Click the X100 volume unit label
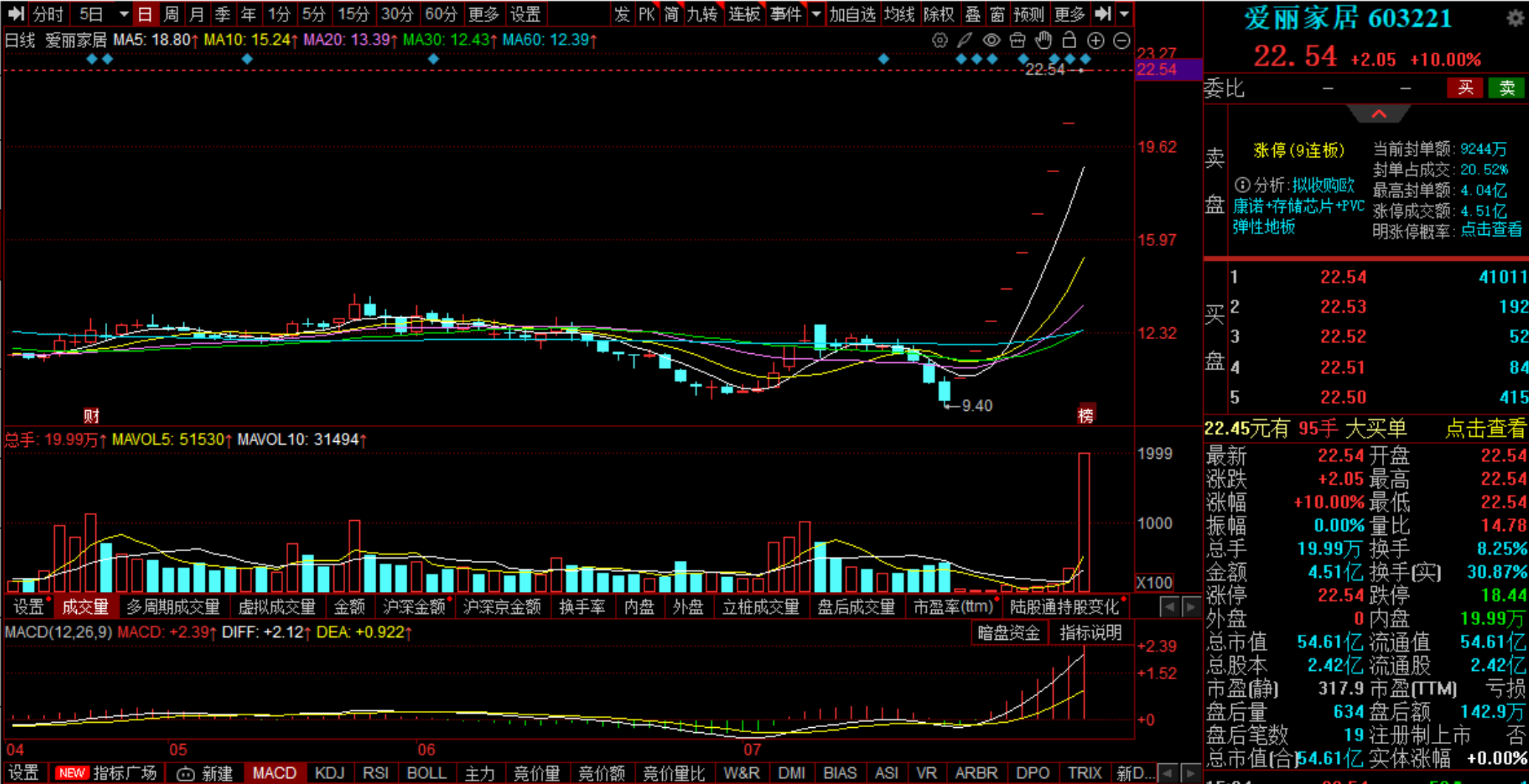This screenshot has width=1529, height=784. click(x=1154, y=582)
